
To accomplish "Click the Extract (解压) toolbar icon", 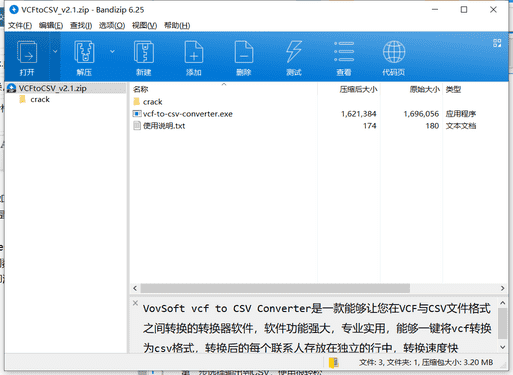I will coord(84,52).
